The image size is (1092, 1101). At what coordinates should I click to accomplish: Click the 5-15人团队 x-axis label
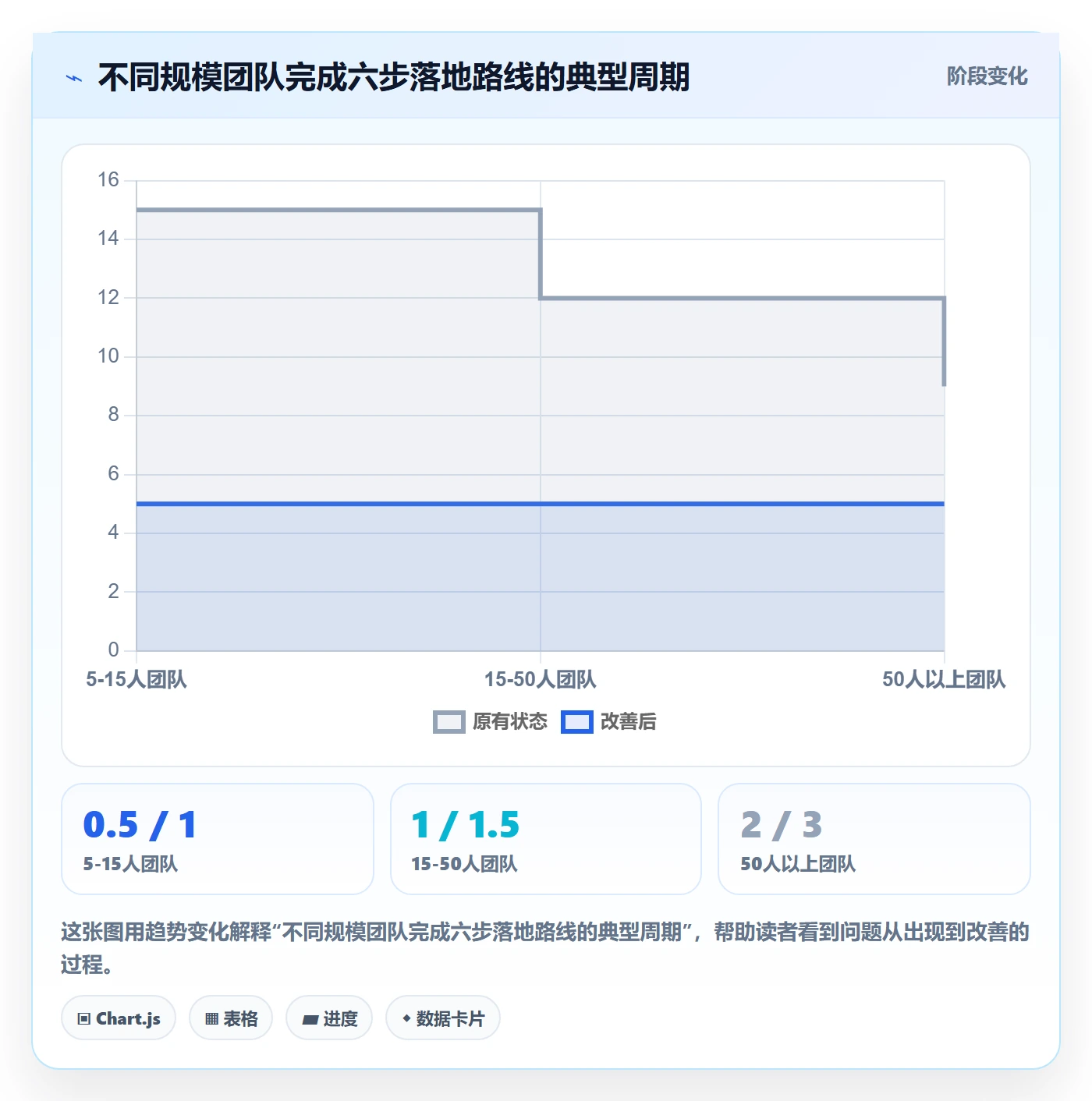point(136,680)
